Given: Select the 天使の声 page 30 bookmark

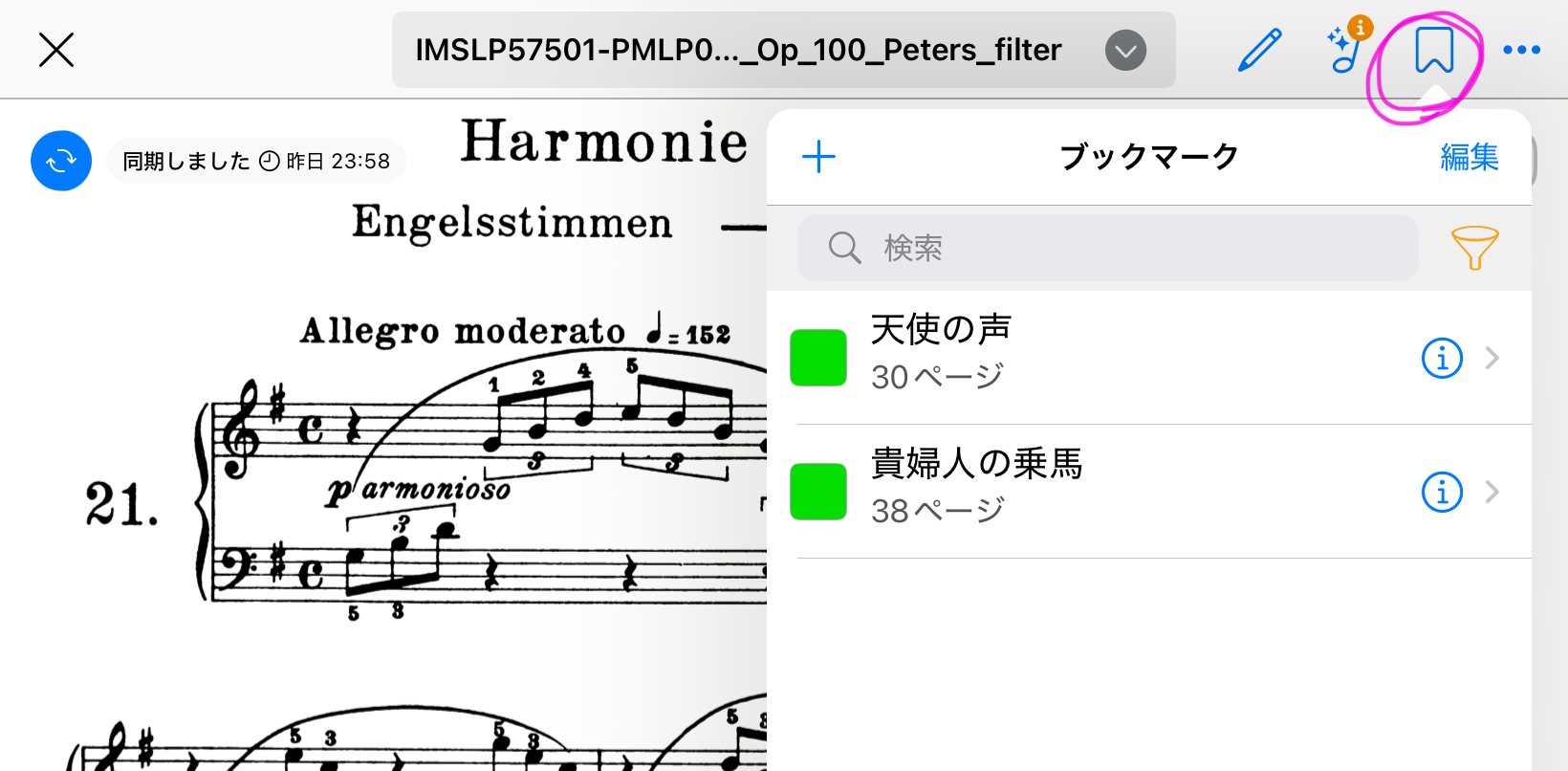Looking at the screenshot, I should [1149, 358].
